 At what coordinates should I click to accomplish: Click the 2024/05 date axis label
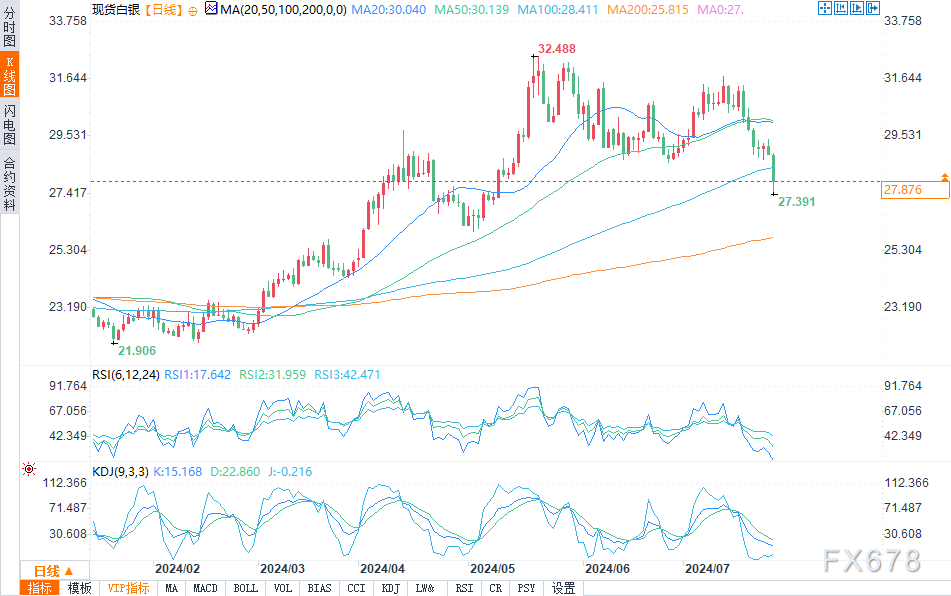coord(492,569)
